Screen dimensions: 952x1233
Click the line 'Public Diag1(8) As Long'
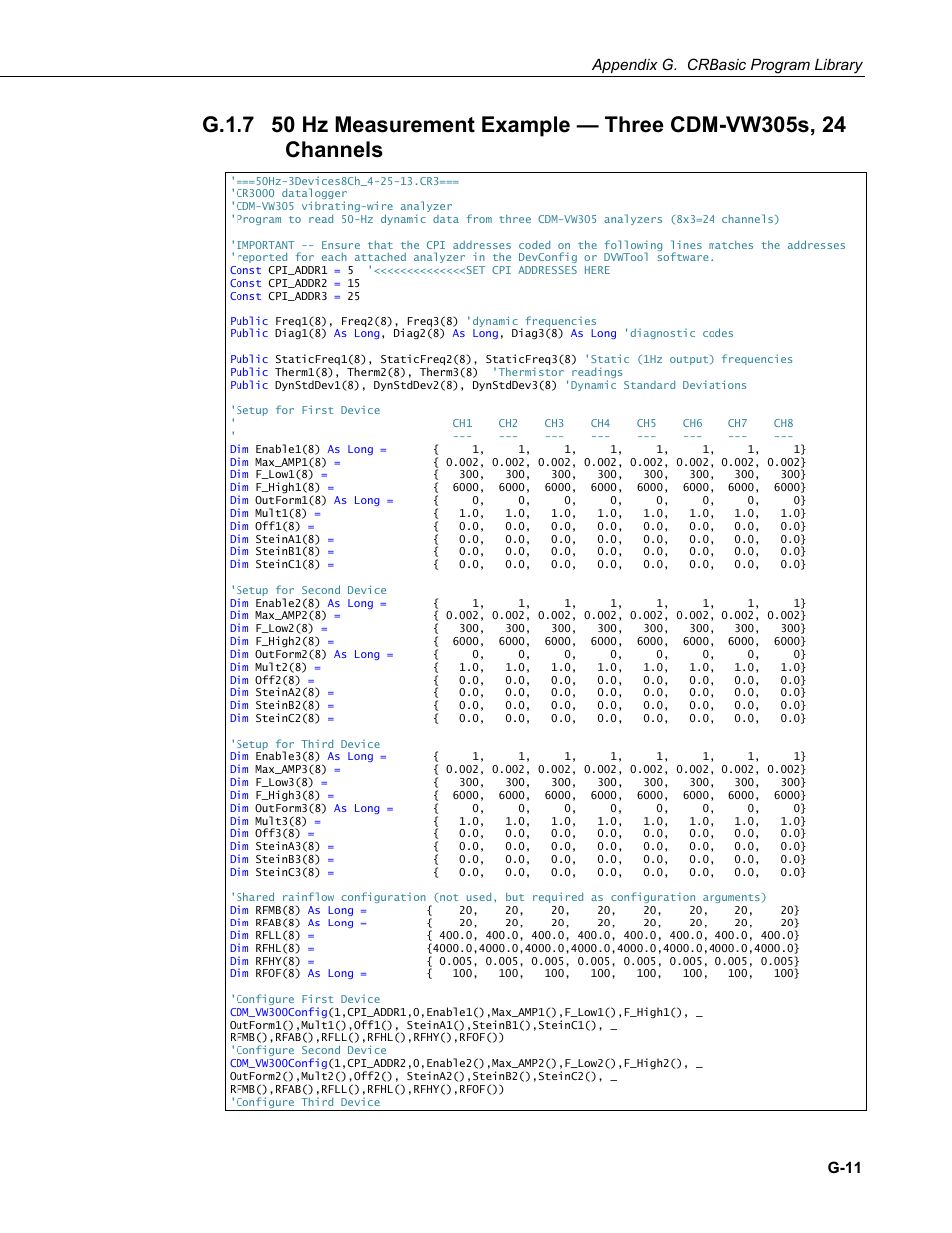482,334
